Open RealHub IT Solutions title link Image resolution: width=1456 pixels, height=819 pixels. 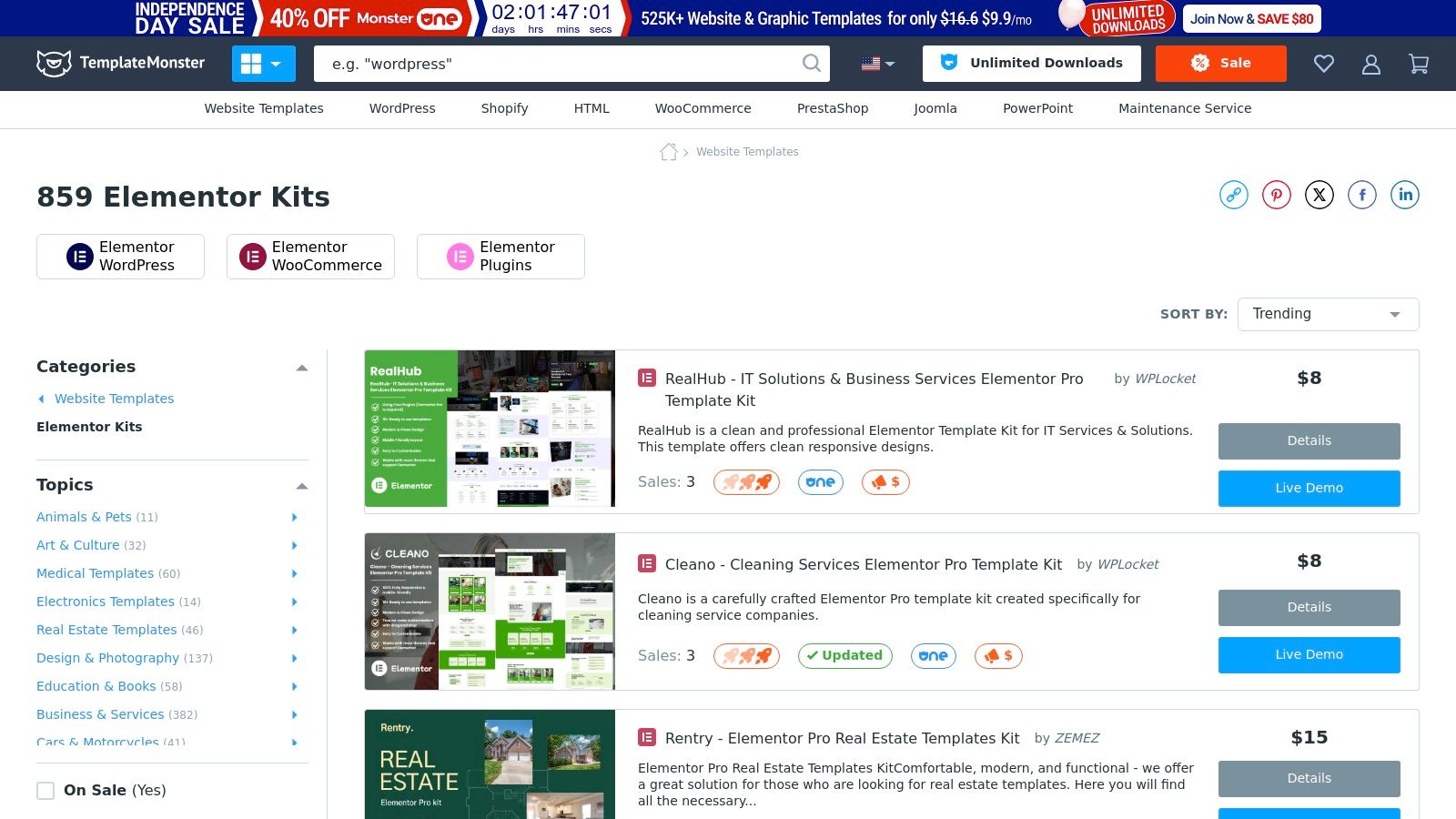874,389
